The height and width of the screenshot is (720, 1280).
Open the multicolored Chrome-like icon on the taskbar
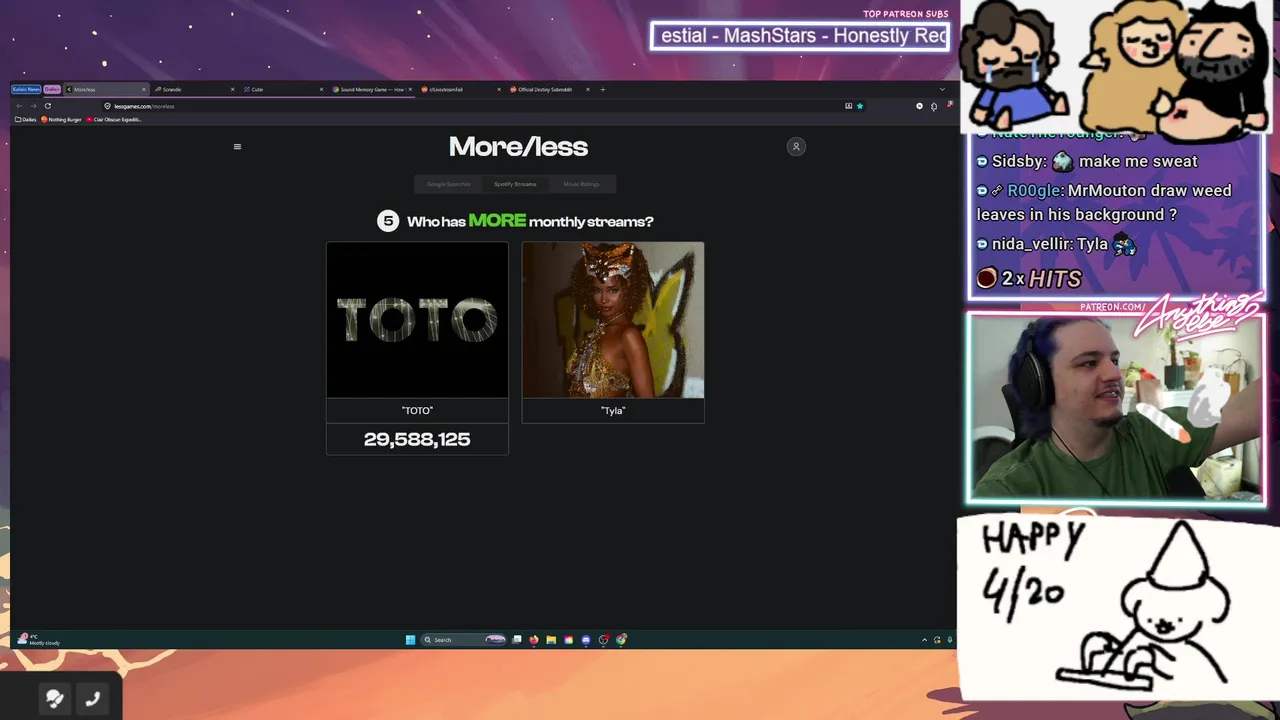tap(621, 640)
